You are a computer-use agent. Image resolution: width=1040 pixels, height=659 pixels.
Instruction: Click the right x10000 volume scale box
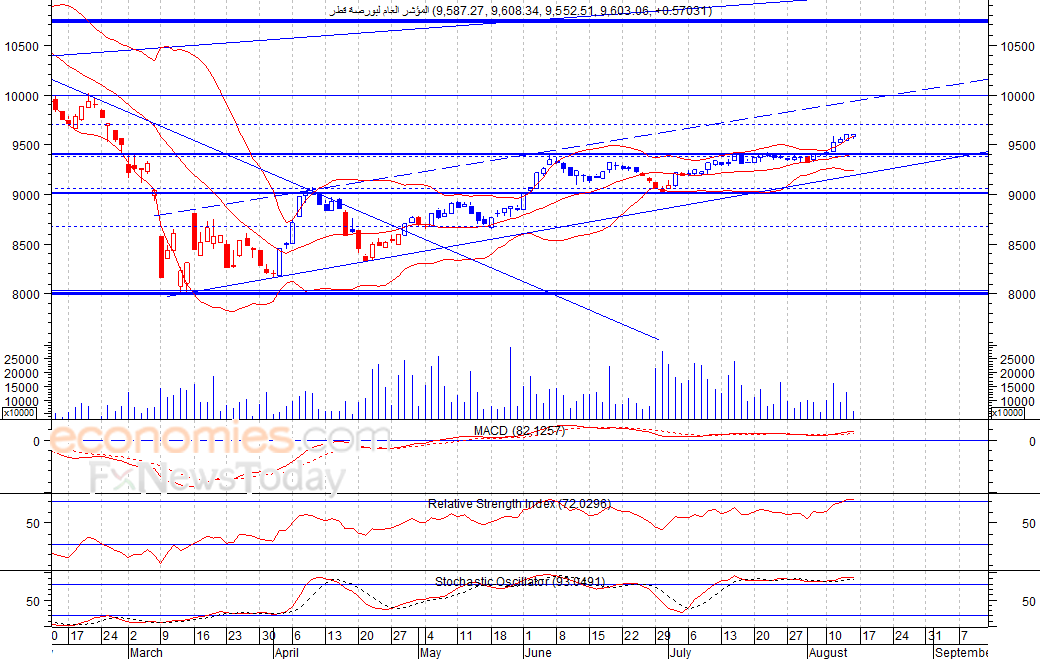[1006, 413]
